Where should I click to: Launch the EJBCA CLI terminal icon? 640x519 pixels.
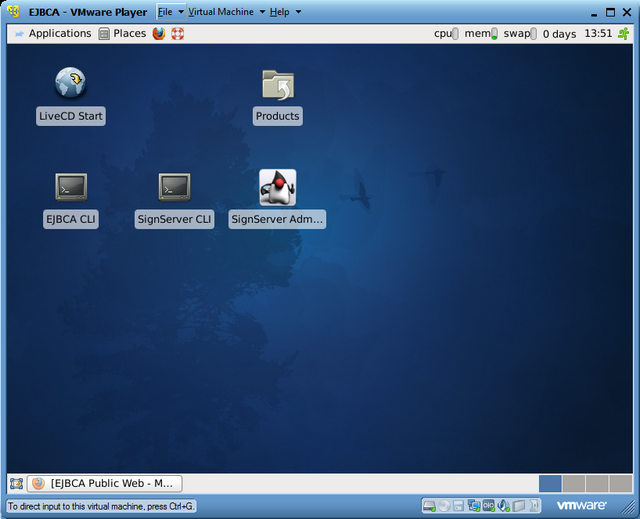click(x=71, y=187)
